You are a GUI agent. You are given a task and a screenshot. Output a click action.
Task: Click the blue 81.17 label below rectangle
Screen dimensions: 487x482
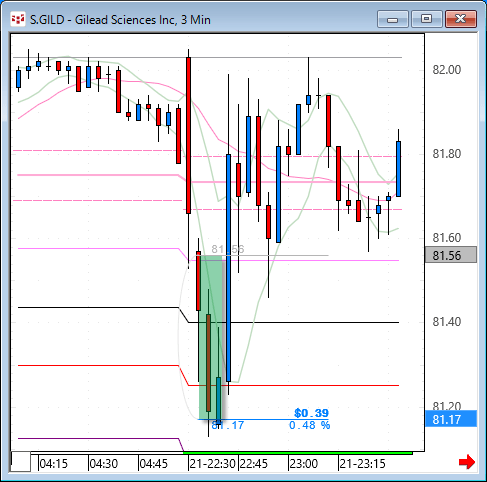point(228,425)
